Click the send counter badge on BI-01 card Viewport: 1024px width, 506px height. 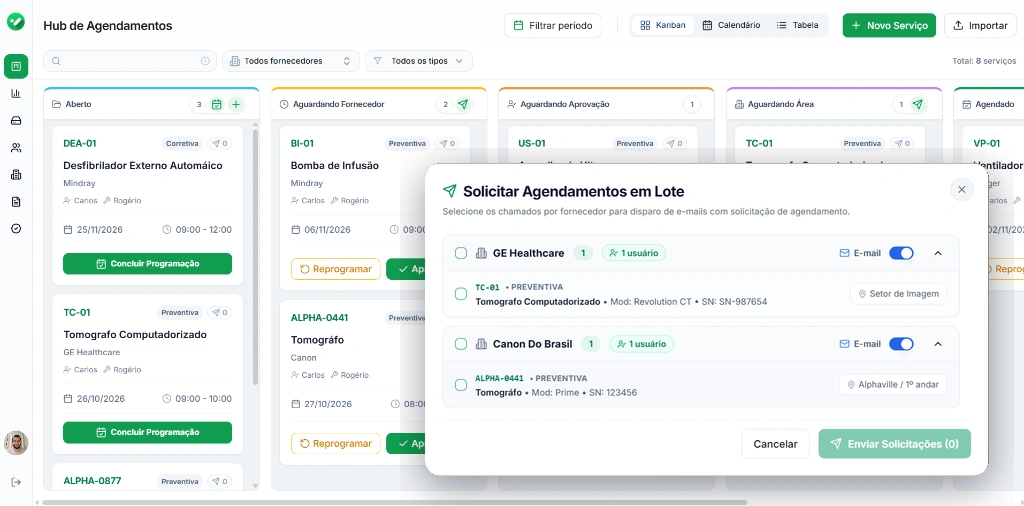447,144
